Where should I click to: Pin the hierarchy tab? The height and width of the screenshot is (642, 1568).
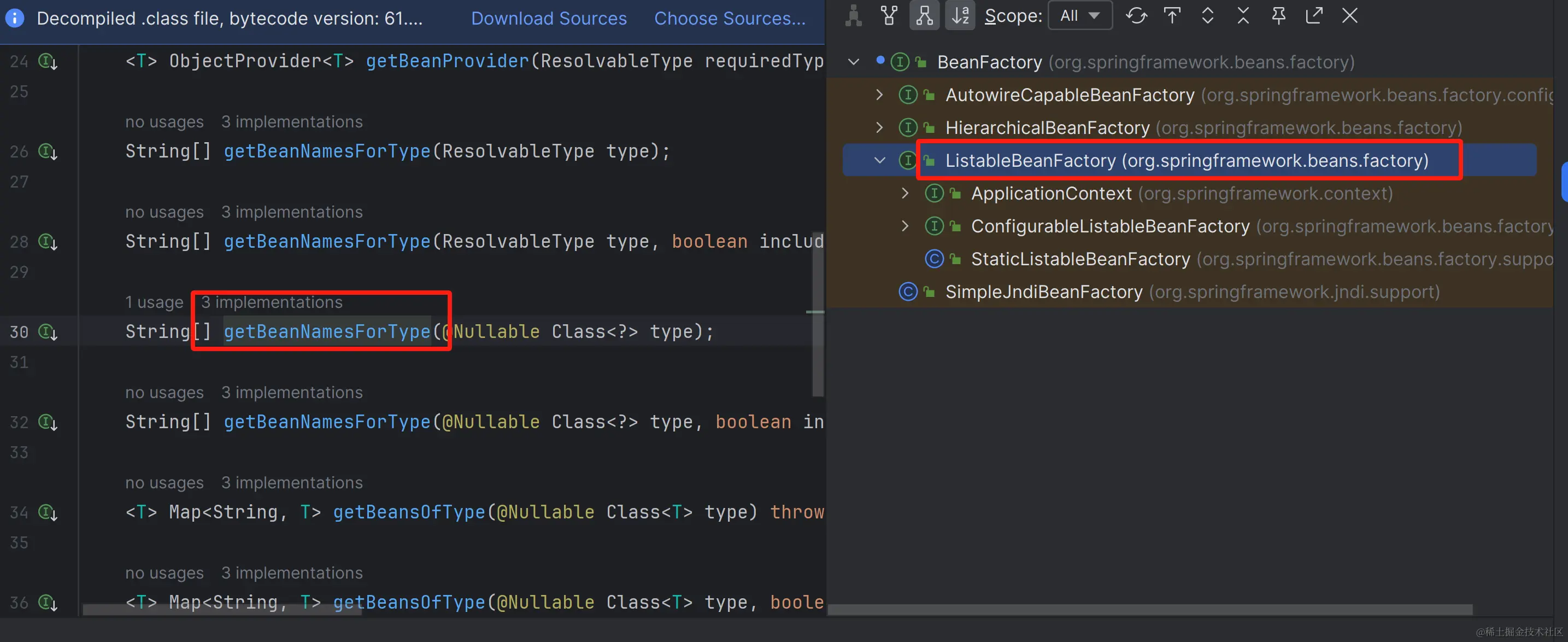[x=1278, y=15]
